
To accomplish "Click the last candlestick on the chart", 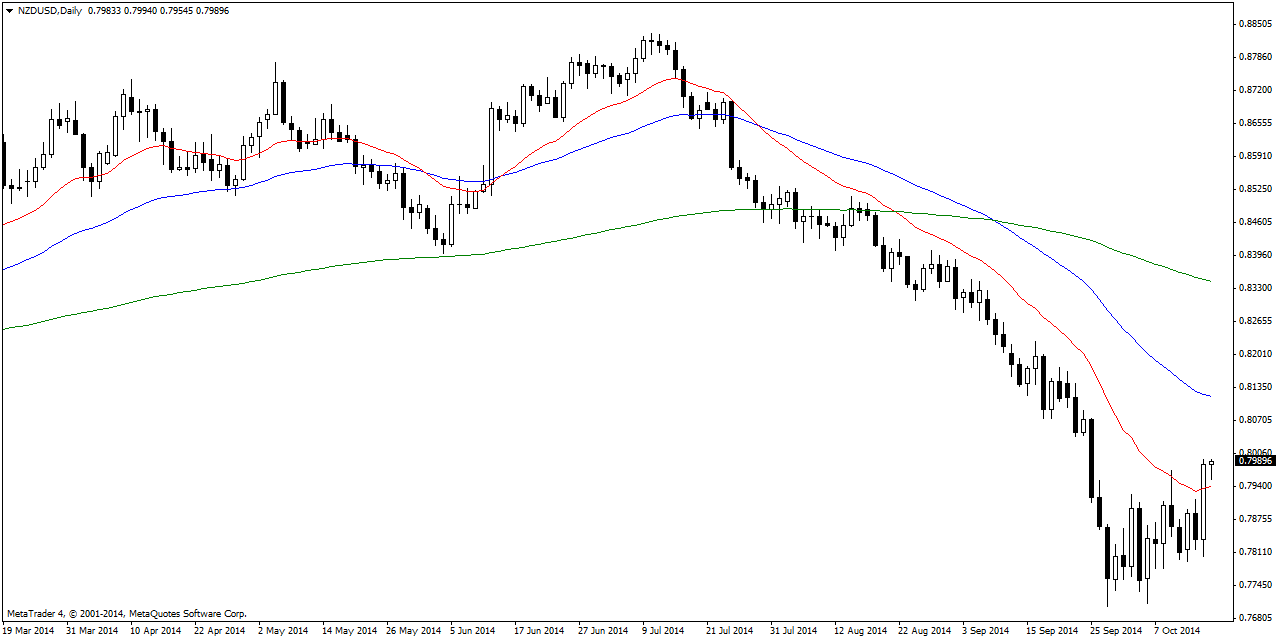I will point(1211,462).
